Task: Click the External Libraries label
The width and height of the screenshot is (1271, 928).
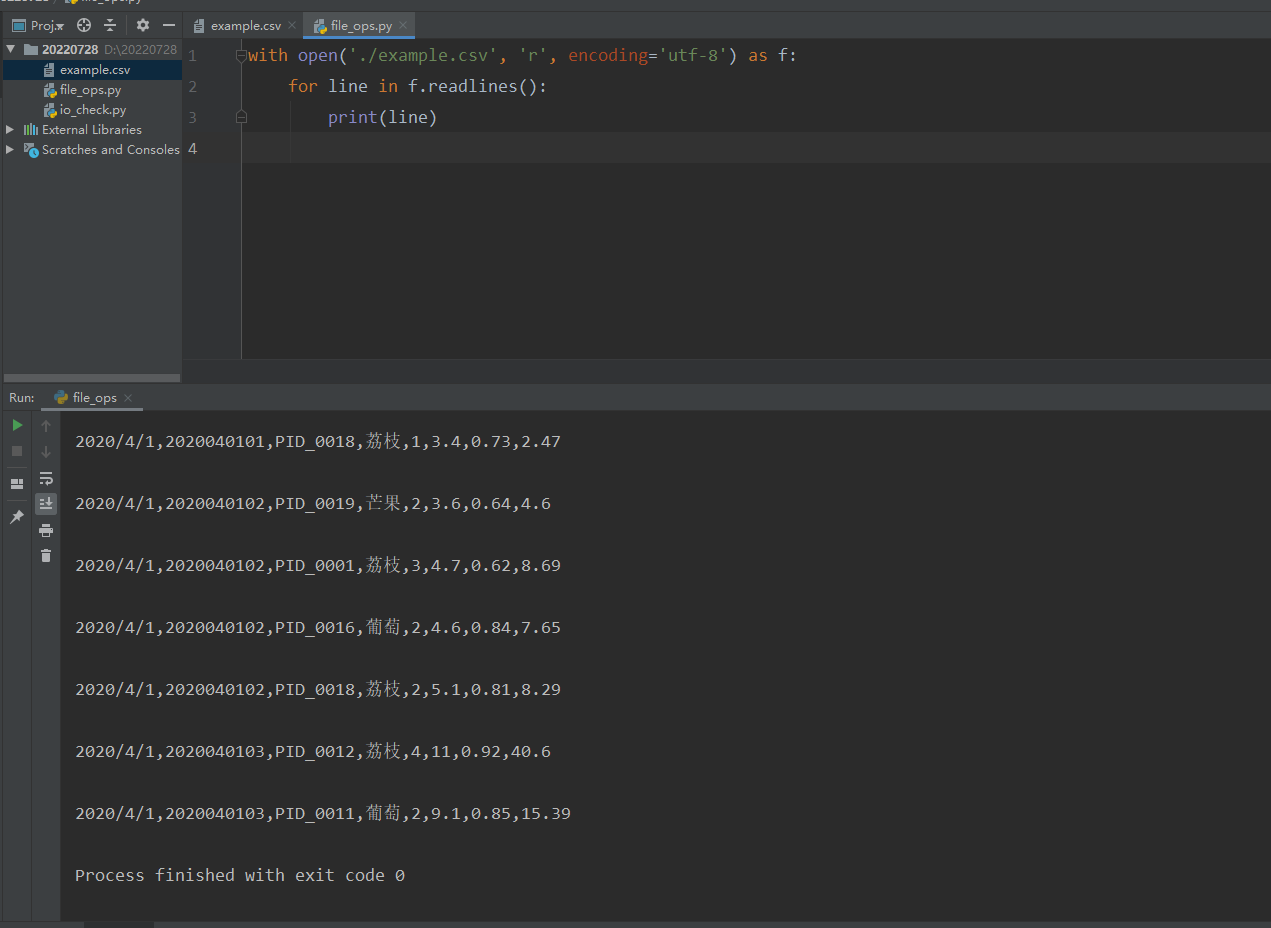Action: 92,129
